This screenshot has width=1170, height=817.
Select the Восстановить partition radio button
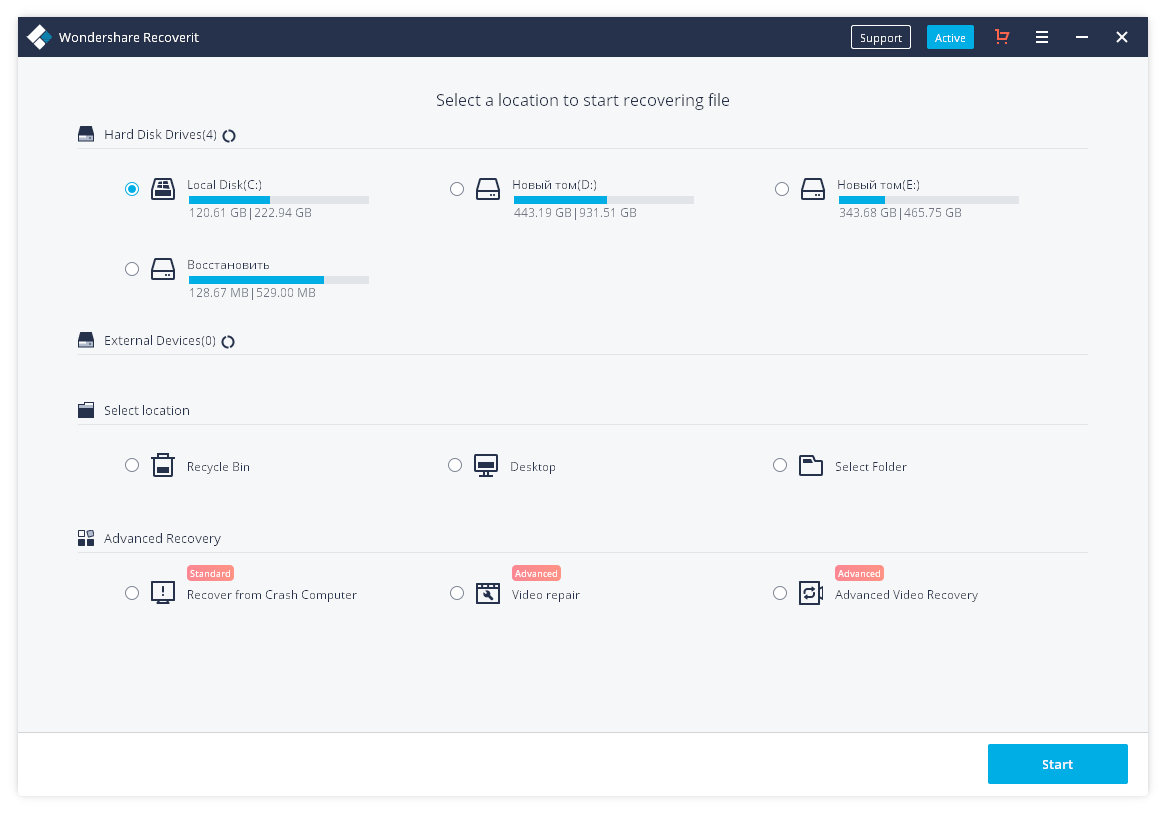[x=131, y=268]
